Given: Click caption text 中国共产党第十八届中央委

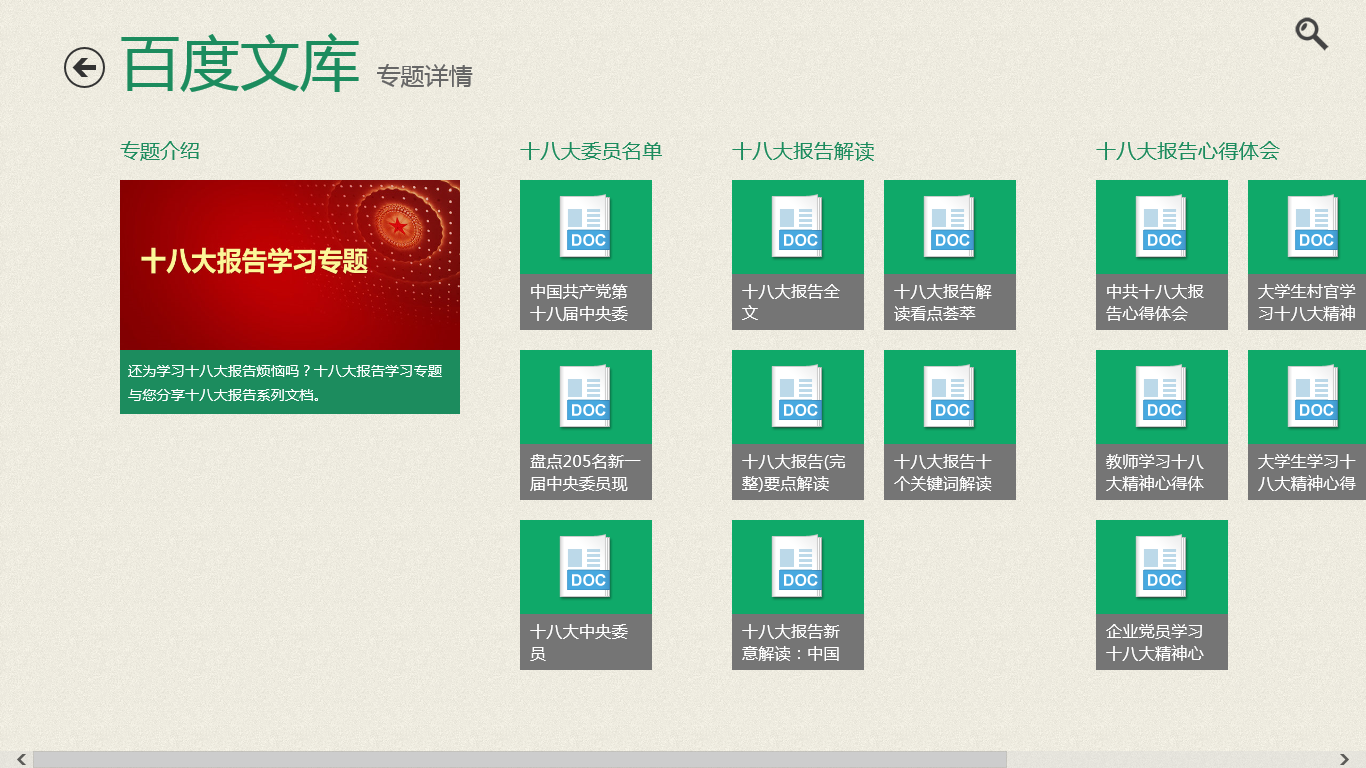Looking at the screenshot, I should click(579, 302).
